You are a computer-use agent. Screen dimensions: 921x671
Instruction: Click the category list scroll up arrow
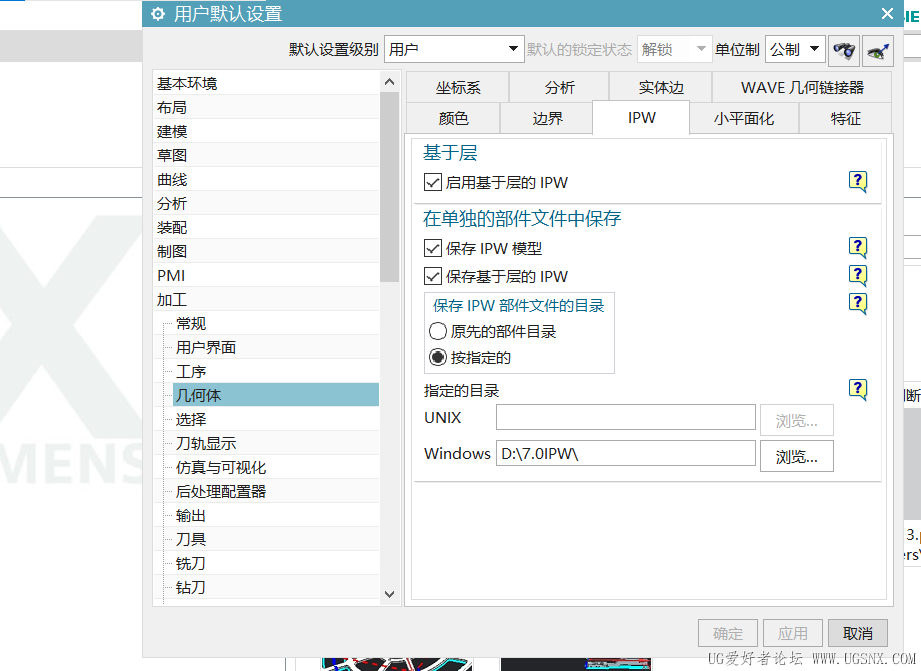point(389,82)
